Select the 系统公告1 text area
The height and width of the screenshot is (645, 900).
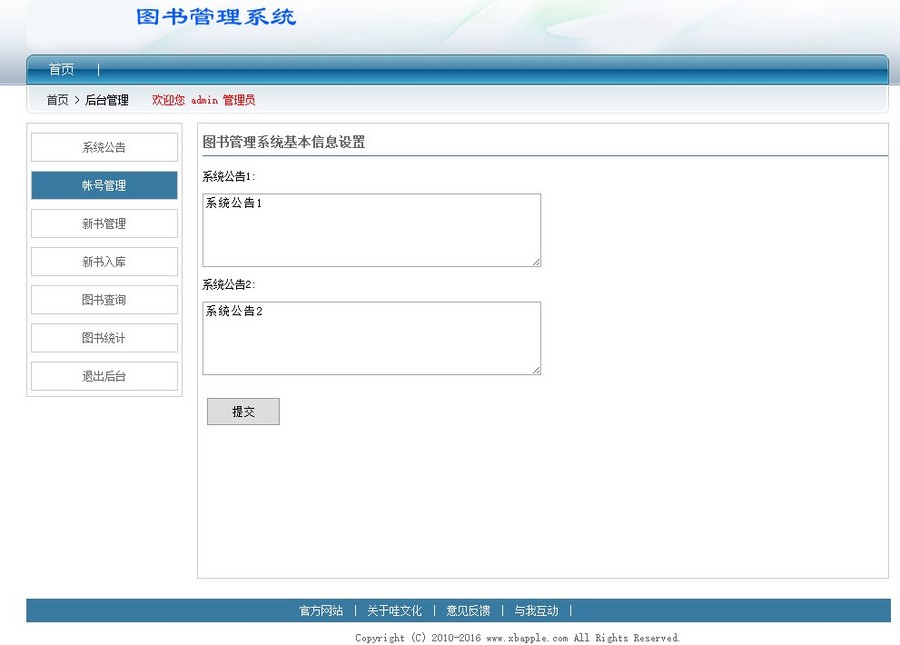pyautogui.click(x=370, y=229)
